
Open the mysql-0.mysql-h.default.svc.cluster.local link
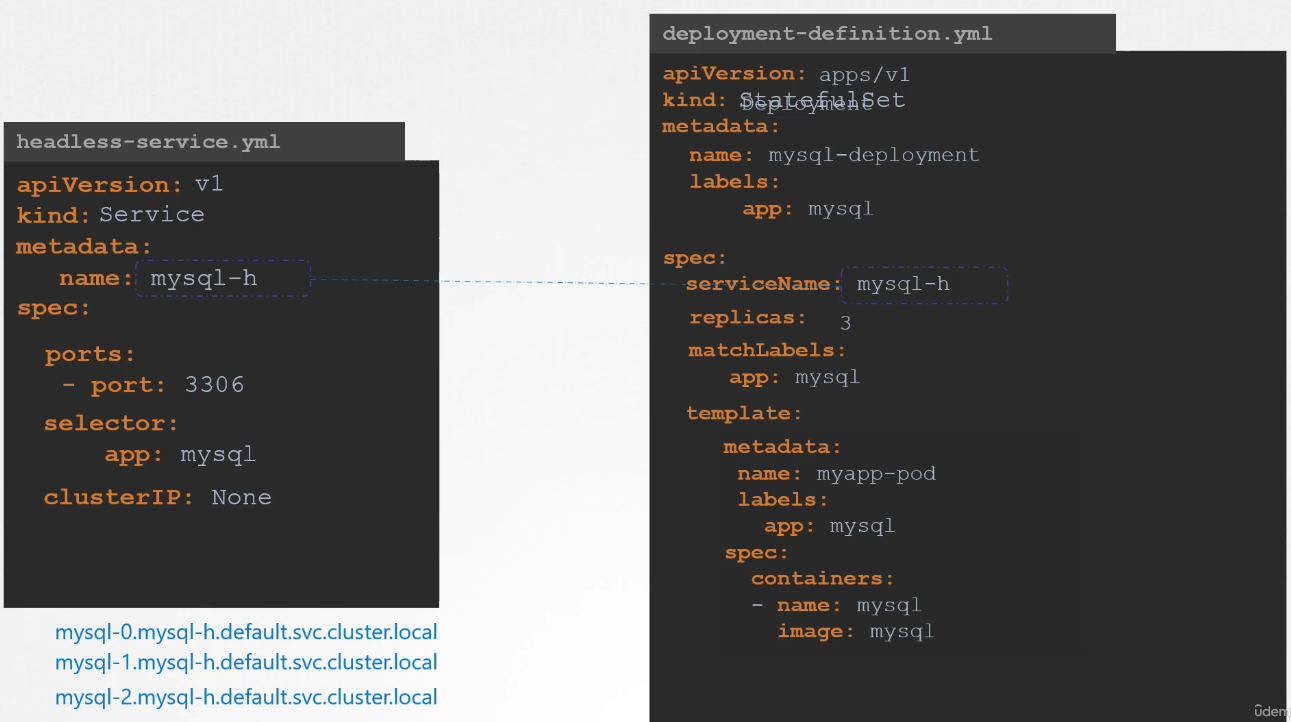(246, 633)
